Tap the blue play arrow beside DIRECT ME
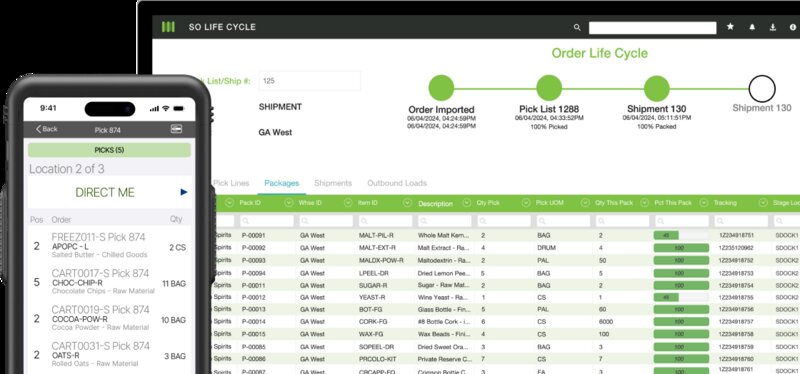The width and height of the screenshot is (800, 374). click(x=184, y=192)
